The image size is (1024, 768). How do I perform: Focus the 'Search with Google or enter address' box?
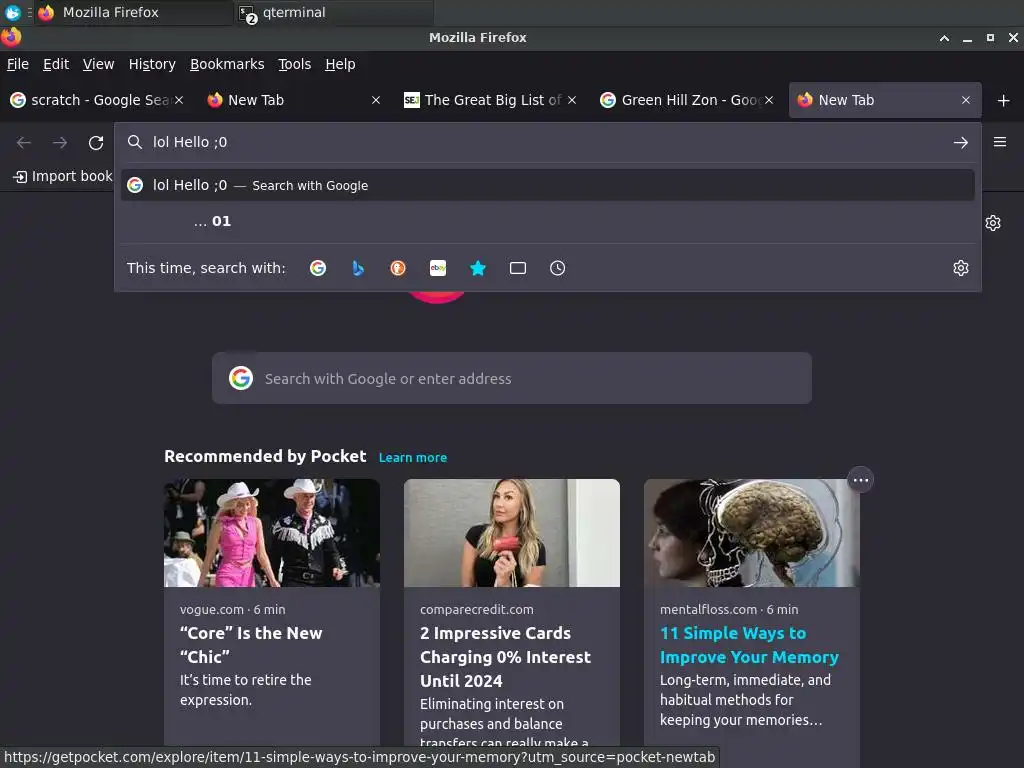click(x=512, y=379)
